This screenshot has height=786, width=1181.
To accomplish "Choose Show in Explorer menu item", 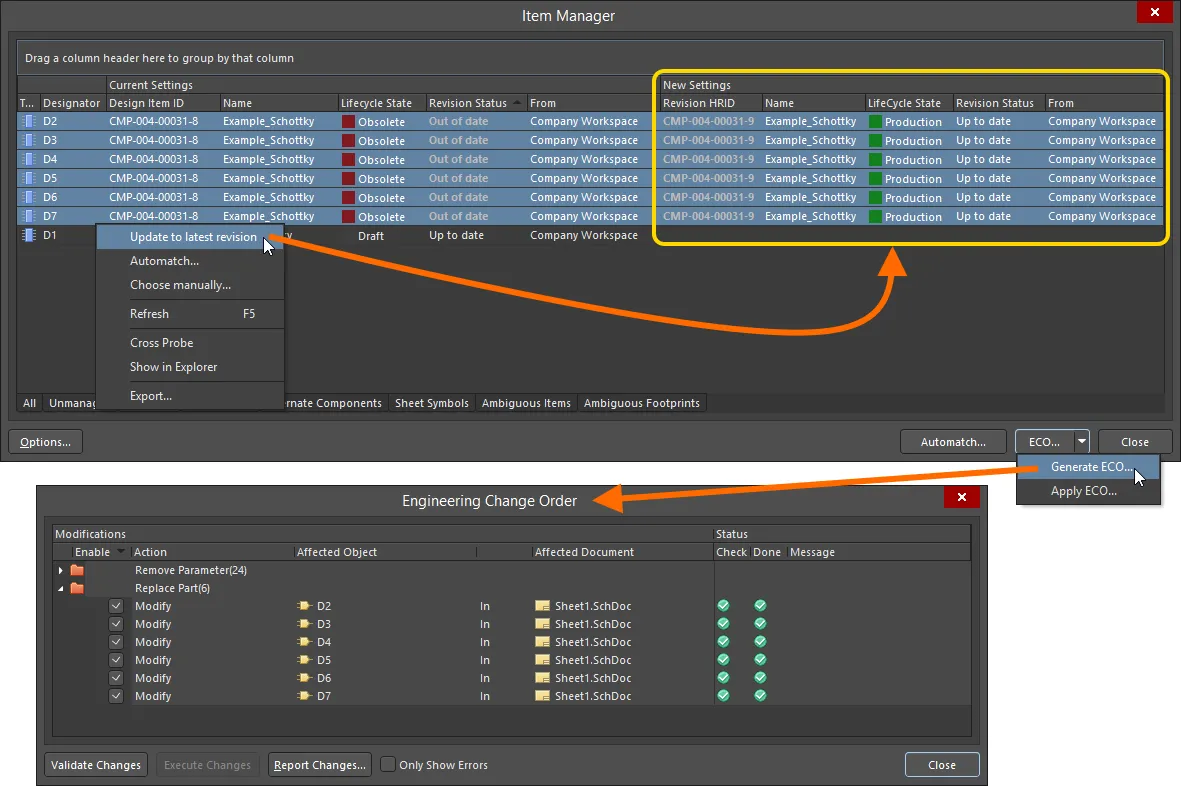I will [191, 367].
